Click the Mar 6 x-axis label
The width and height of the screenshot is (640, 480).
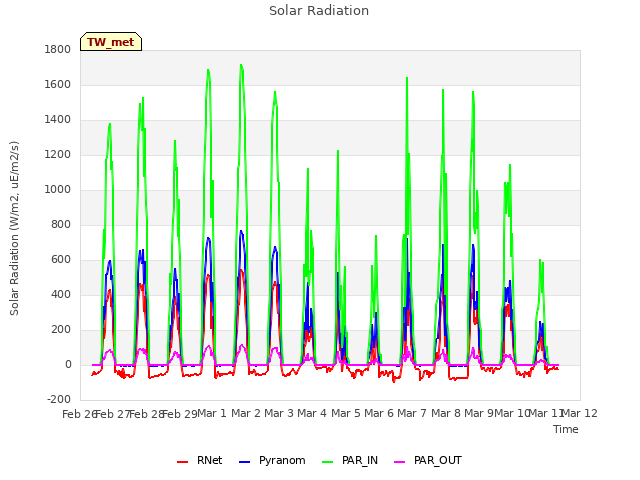point(379,413)
